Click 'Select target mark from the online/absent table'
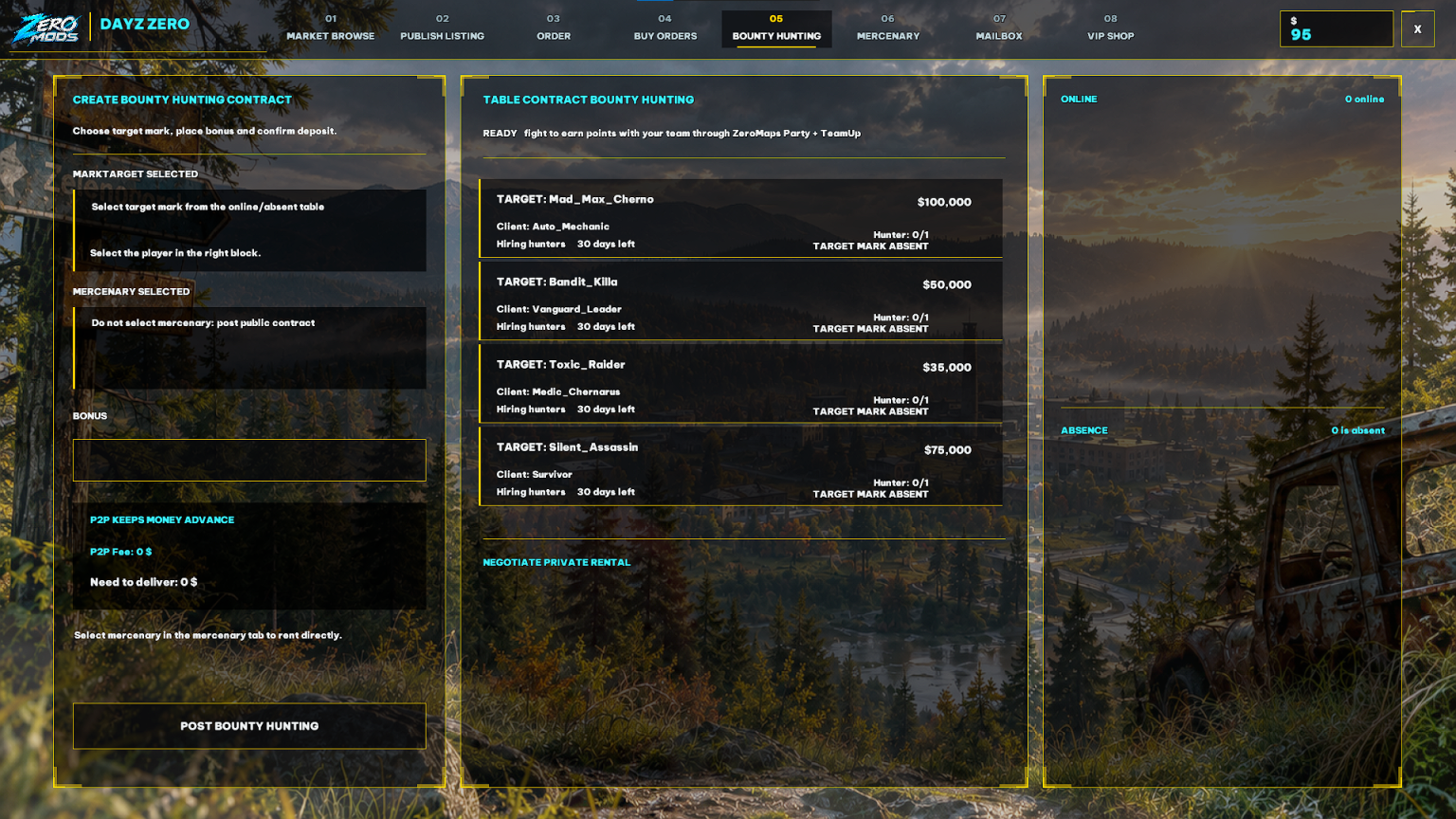Viewport: 1456px width, 819px height. tap(208, 207)
